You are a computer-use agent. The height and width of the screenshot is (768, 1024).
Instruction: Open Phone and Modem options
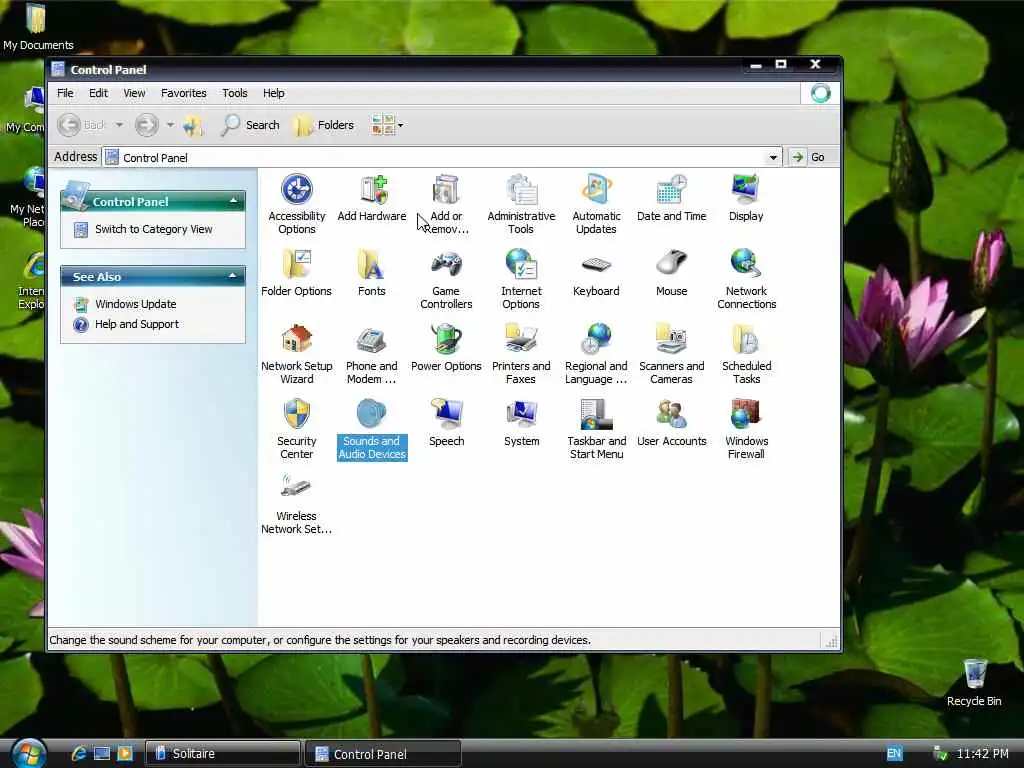tap(372, 354)
